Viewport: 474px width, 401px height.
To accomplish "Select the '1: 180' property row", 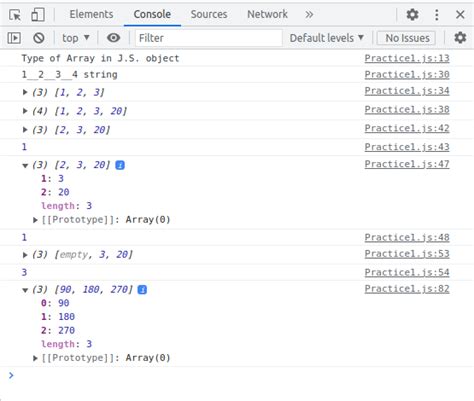I will 58,317.
